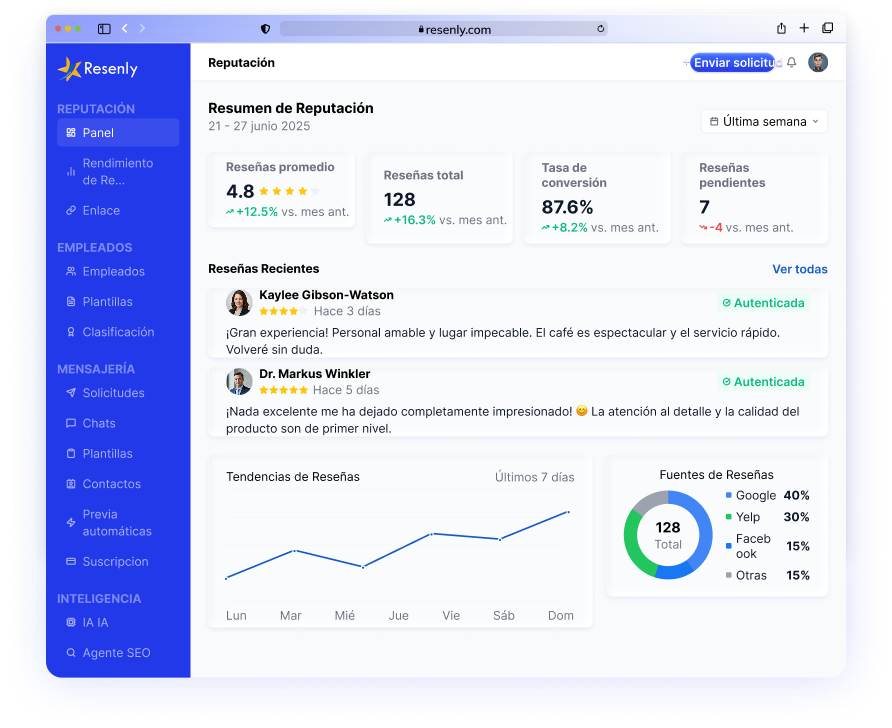
Task: Click the Jue data point on trend chart
Action: (x=432, y=534)
